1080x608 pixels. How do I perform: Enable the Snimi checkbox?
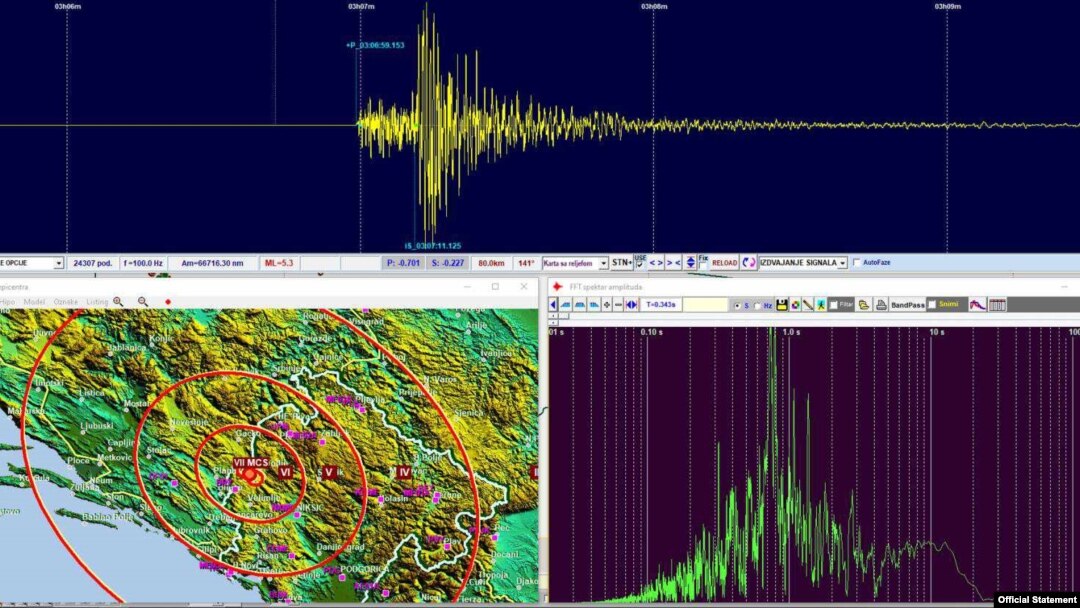coord(932,304)
